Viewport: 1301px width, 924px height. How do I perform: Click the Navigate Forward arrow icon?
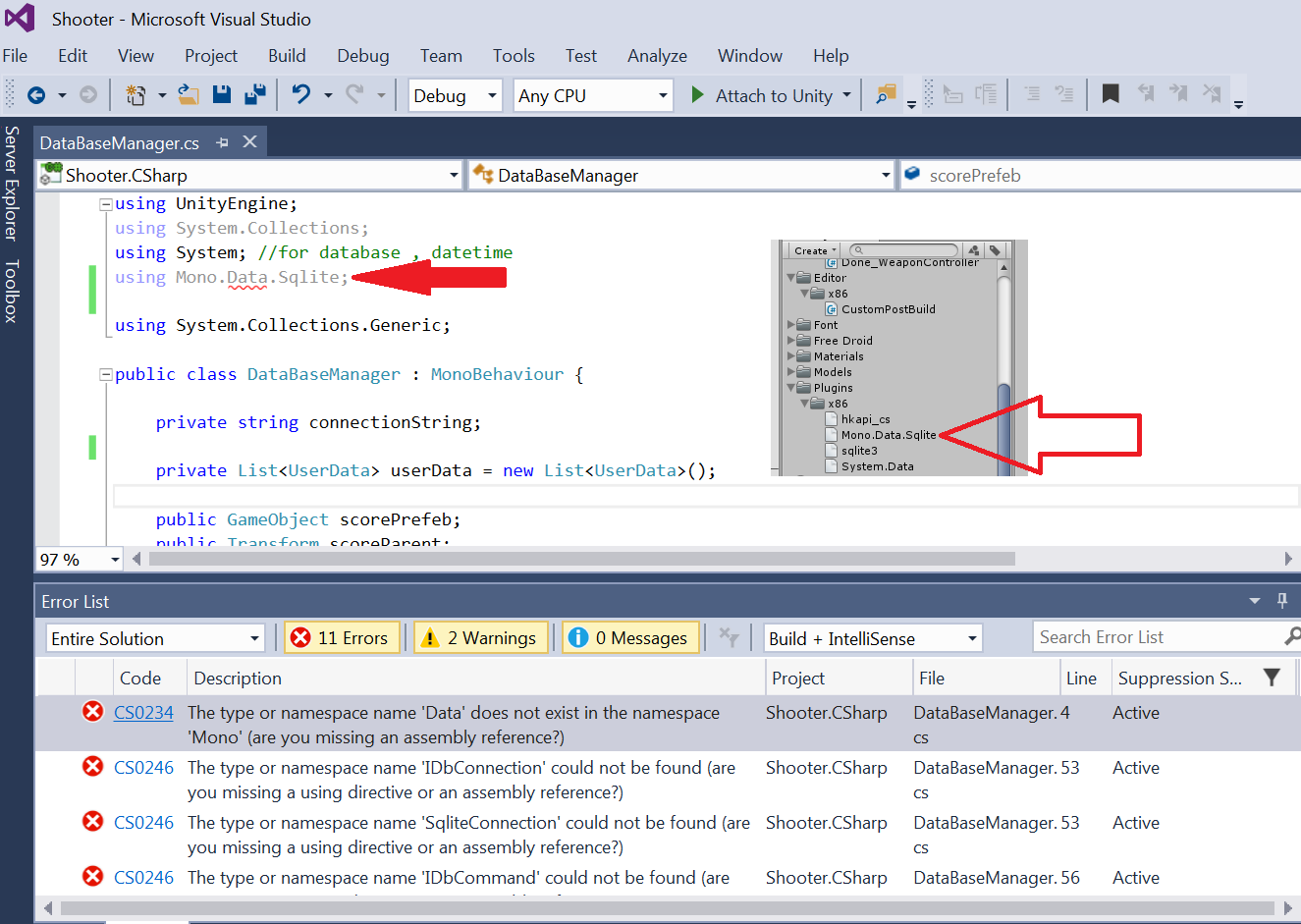88,95
